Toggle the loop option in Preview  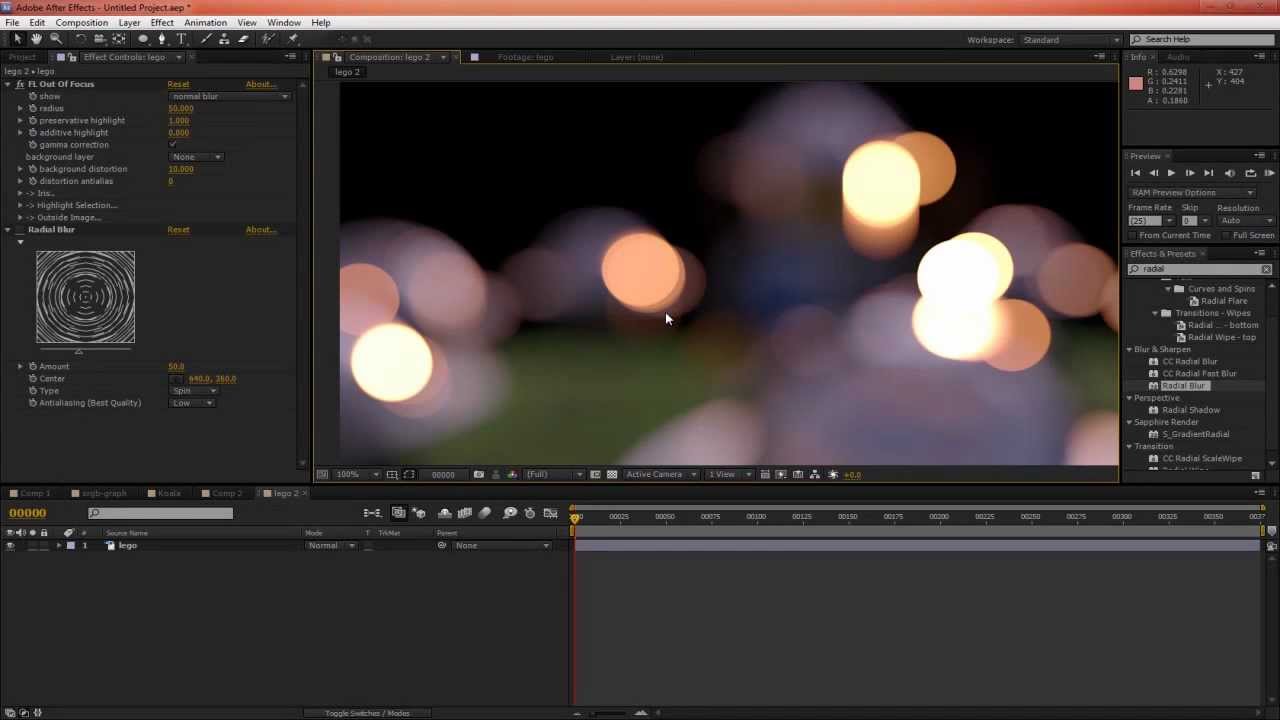1250,173
